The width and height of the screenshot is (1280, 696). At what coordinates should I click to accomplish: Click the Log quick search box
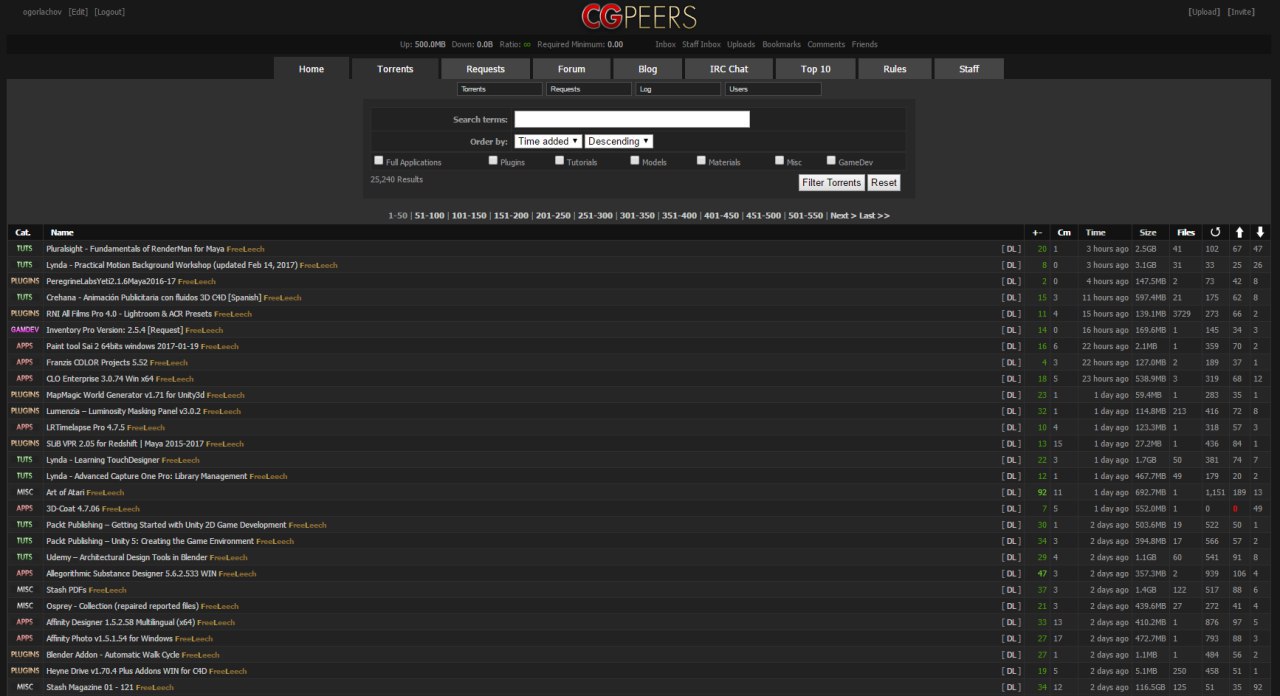click(x=678, y=89)
